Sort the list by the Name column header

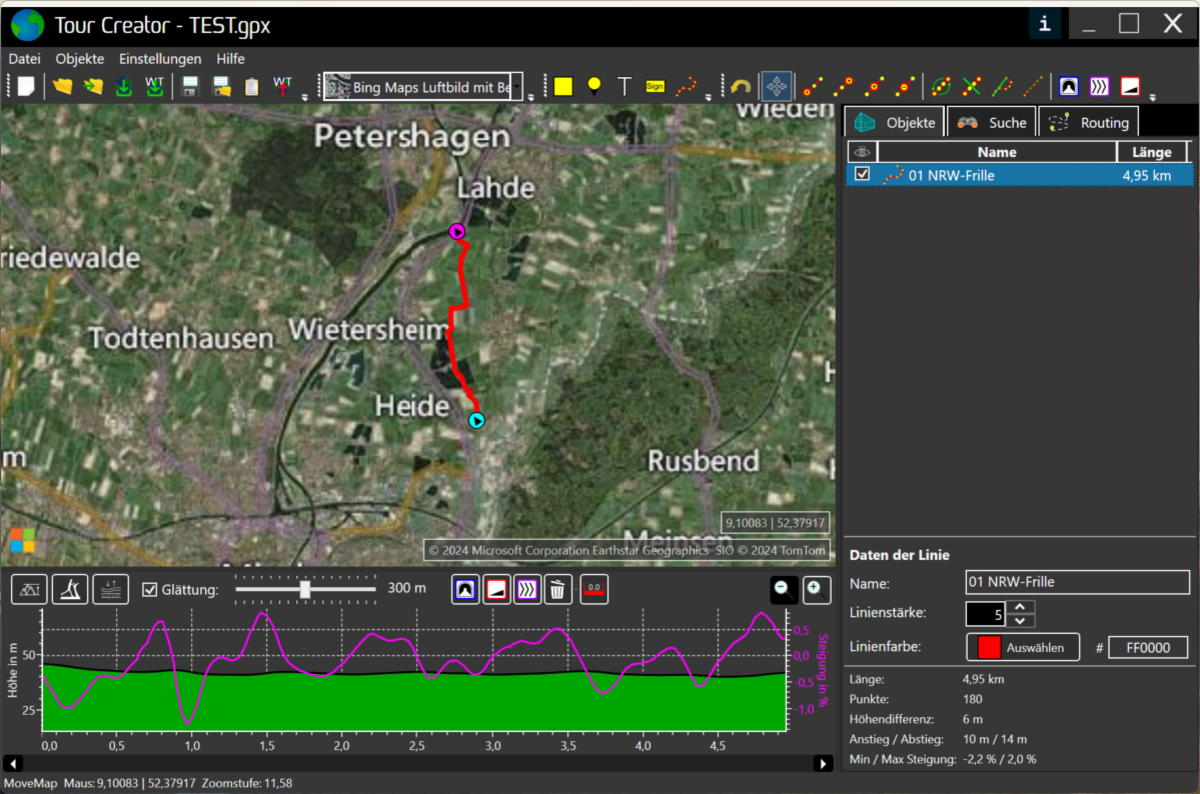coord(997,152)
